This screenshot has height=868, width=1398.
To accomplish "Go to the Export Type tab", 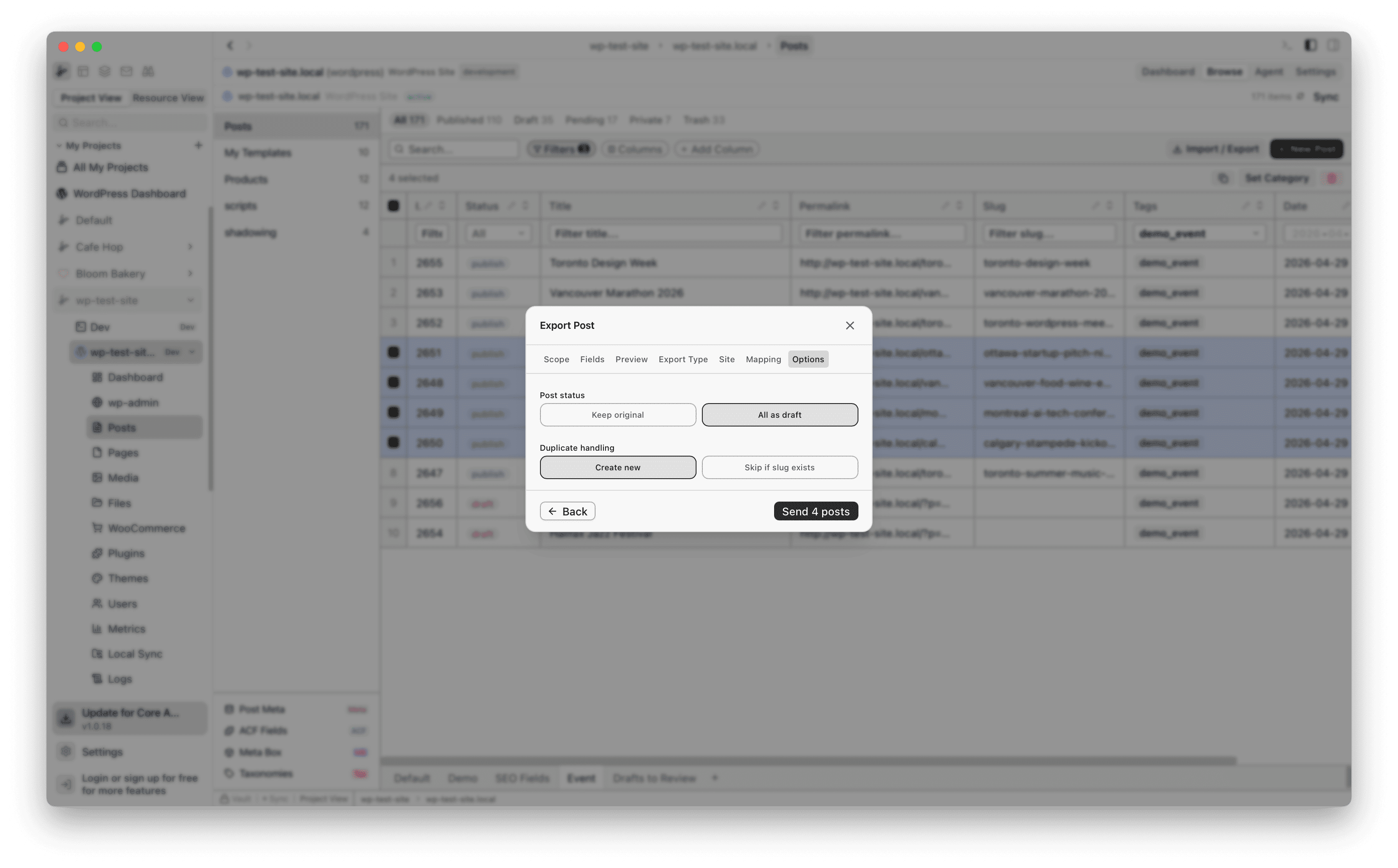I will 683,359.
